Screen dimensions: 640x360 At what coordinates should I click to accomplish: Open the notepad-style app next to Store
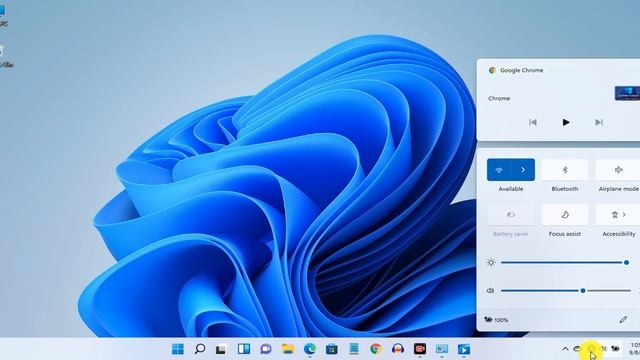[x=354, y=349]
